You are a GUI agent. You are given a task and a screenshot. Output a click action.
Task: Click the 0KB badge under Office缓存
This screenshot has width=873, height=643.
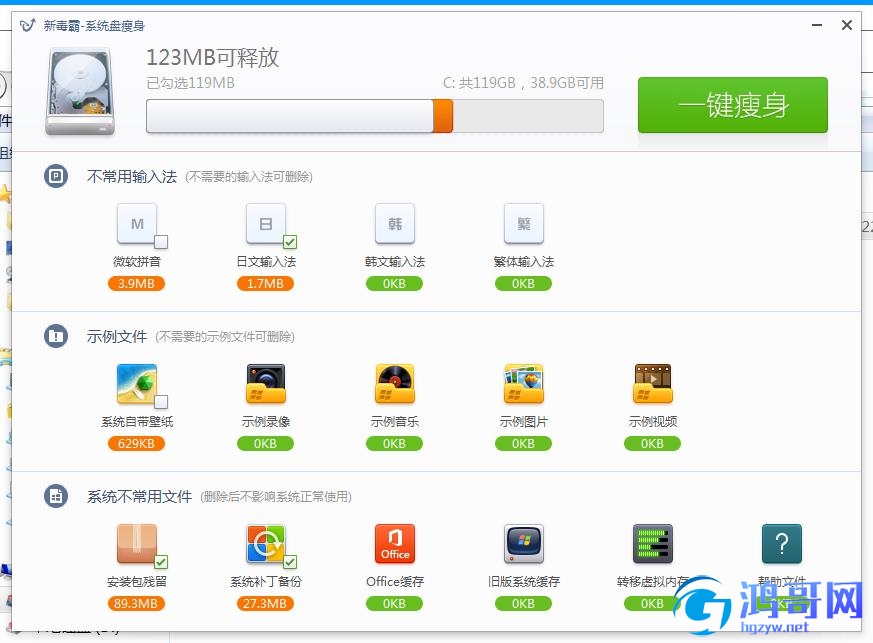tap(394, 603)
